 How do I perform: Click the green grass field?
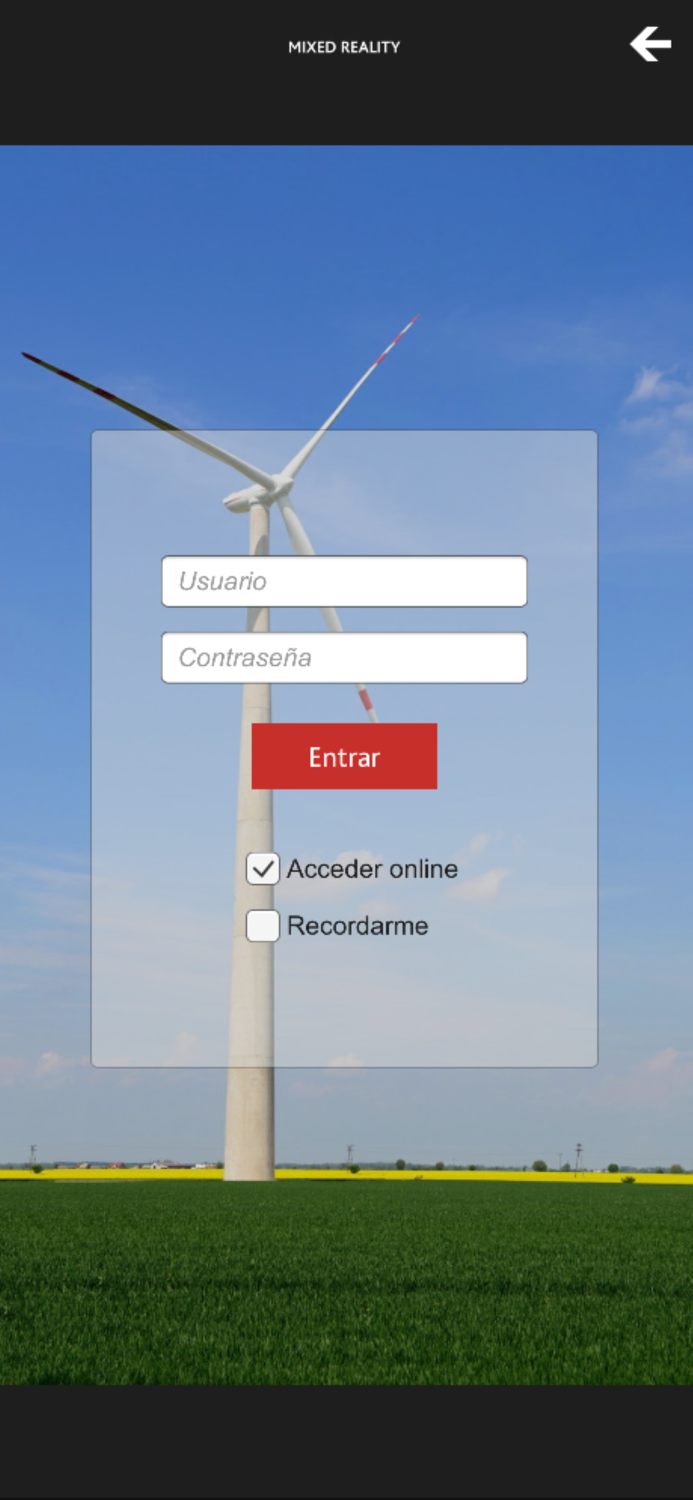pos(346,1285)
